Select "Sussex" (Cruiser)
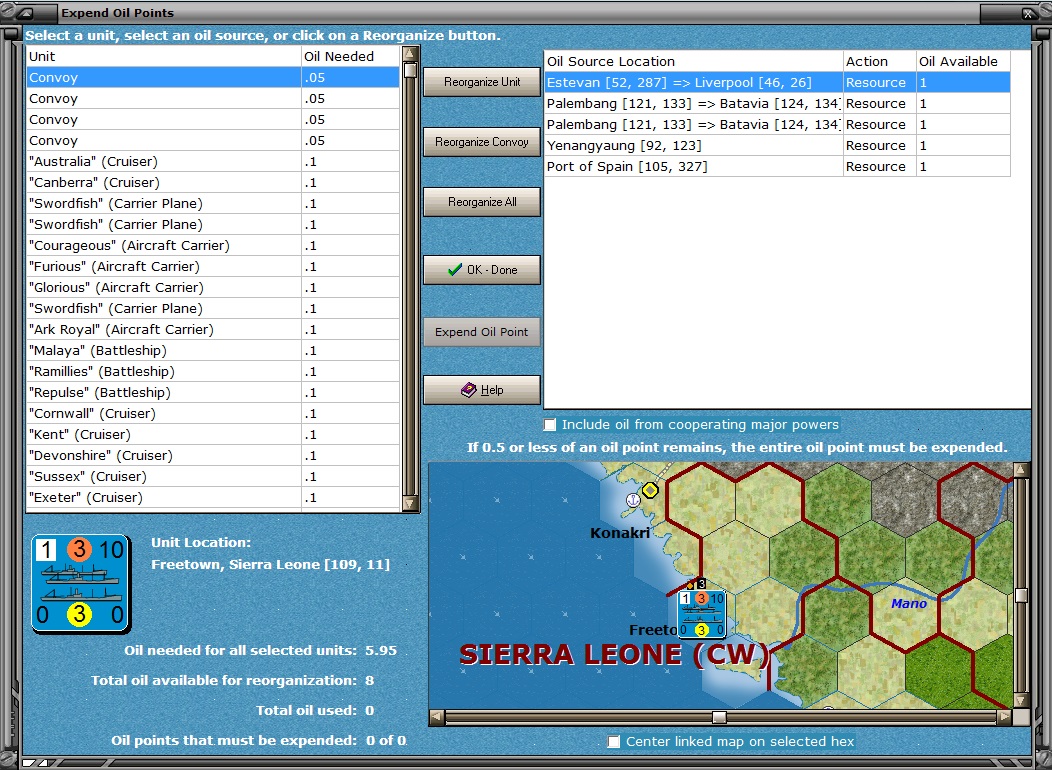This screenshot has height=770, width=1052. tap(213, 476)
